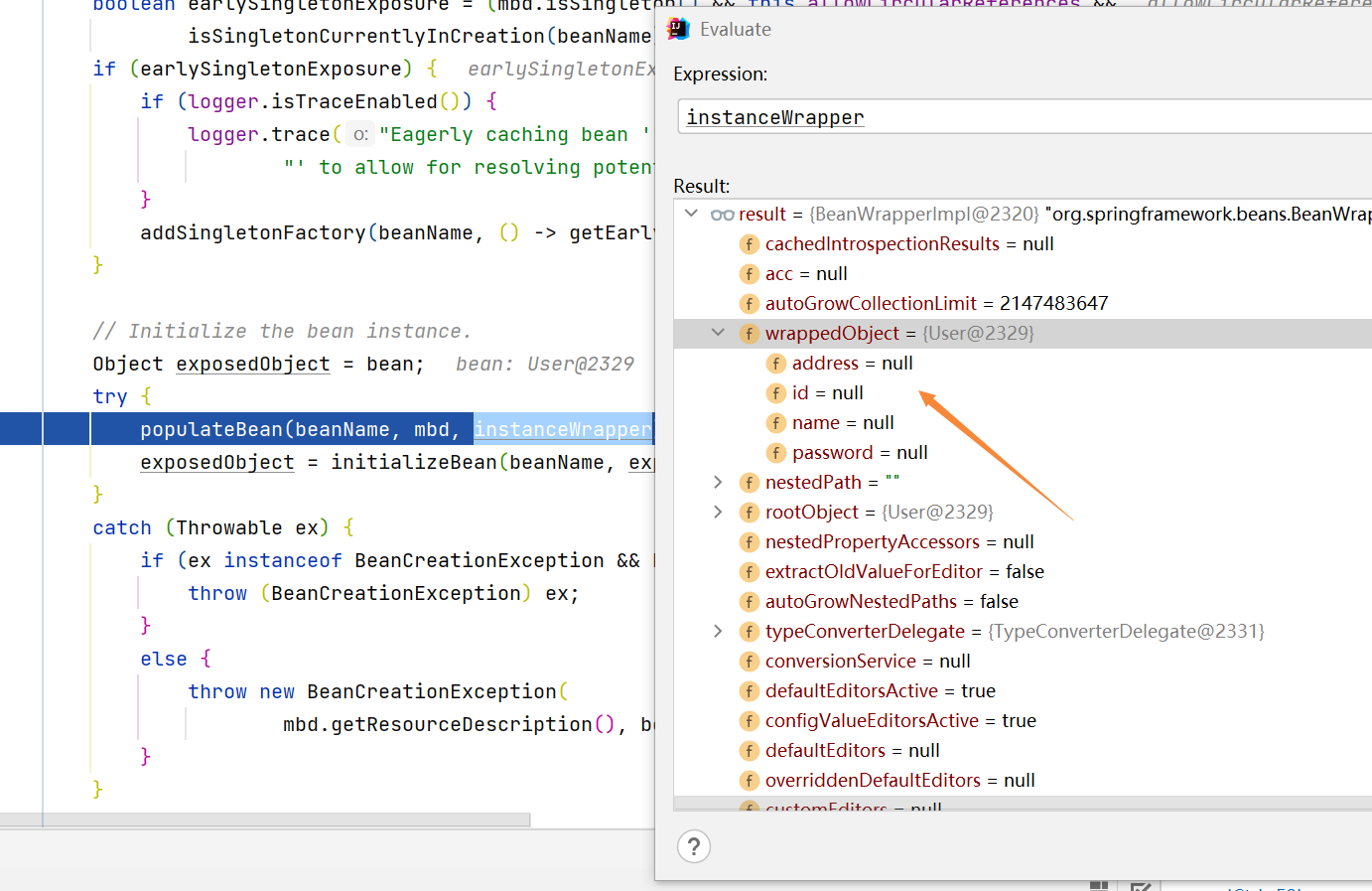Collapse the wrappedObject User@2329 node
The image size is (1372, 891).
(718, 333)
